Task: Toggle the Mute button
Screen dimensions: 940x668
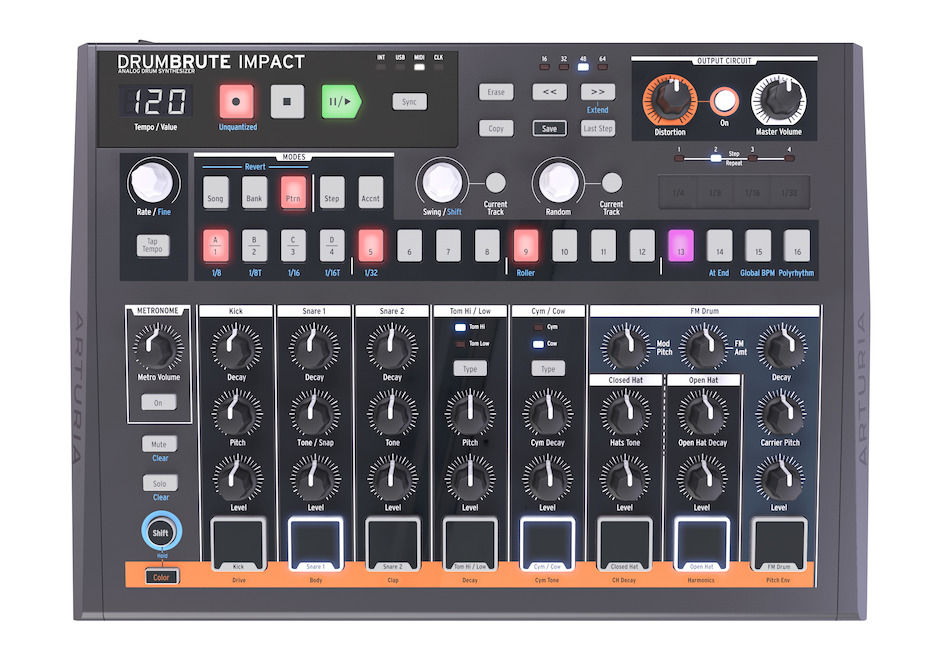Action: (x=159, y=444)
